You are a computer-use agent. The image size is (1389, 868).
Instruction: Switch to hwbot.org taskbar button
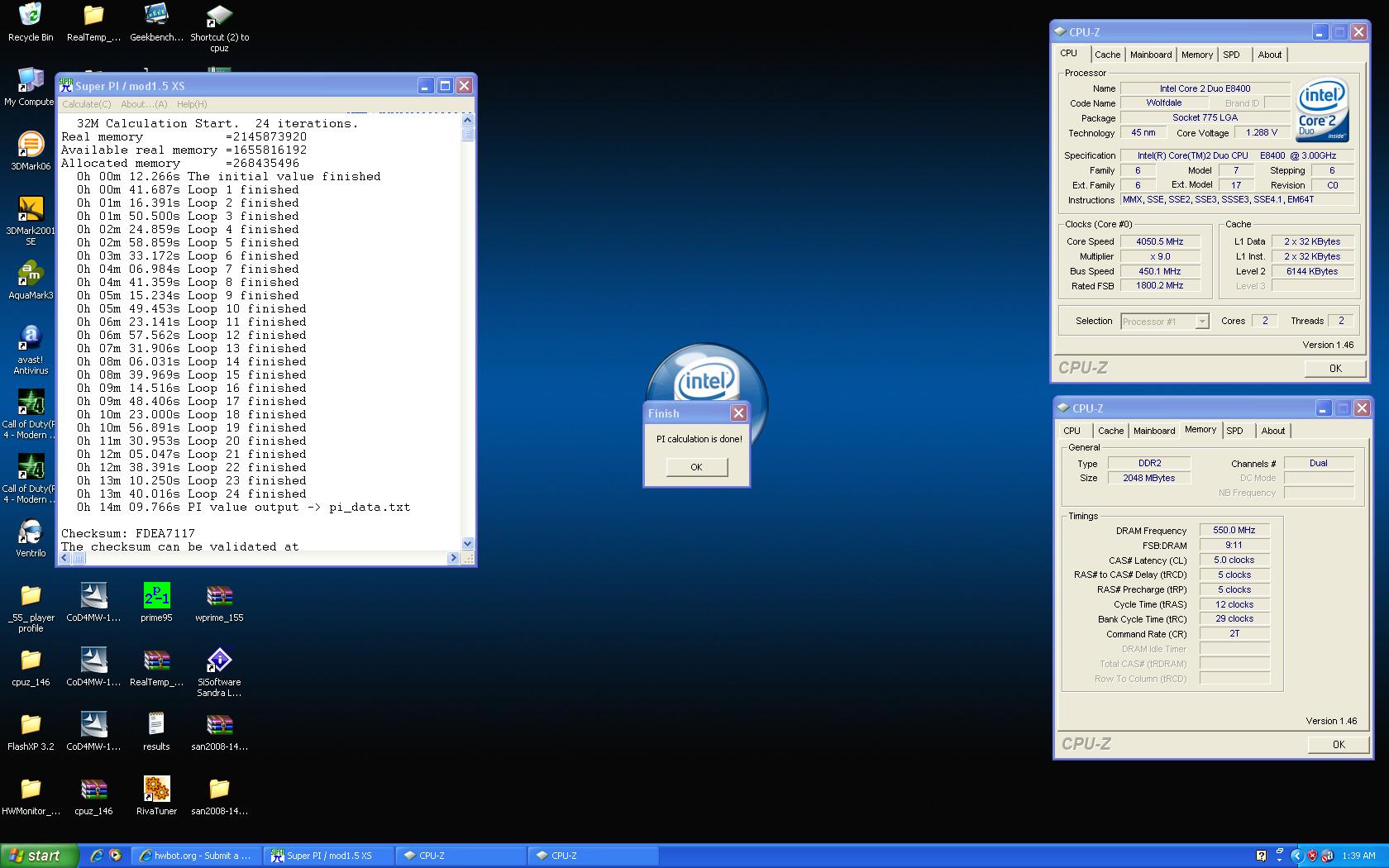[x=197, y=856]
